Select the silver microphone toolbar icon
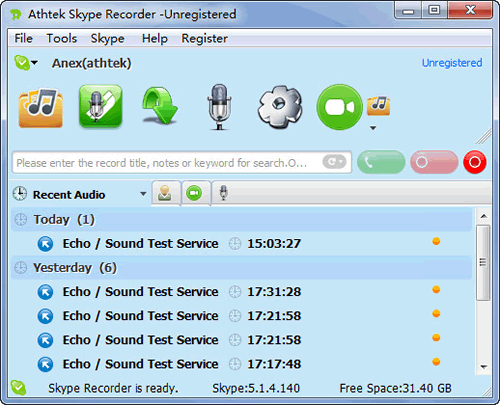 219,107
